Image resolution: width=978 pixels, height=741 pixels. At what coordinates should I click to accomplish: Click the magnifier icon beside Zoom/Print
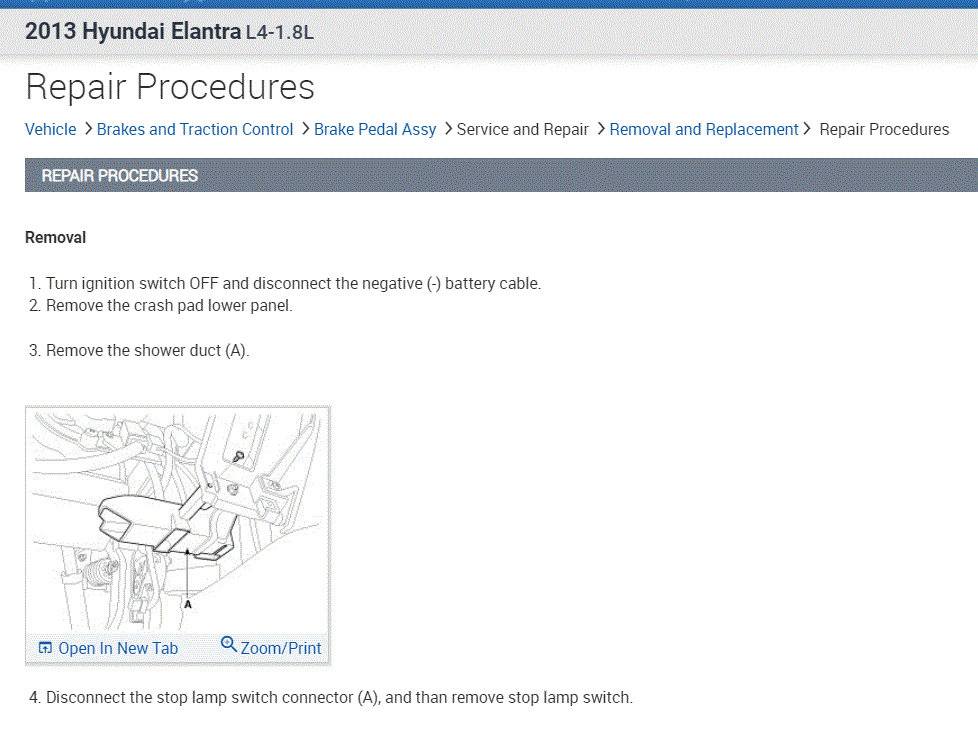coord(228,644)
